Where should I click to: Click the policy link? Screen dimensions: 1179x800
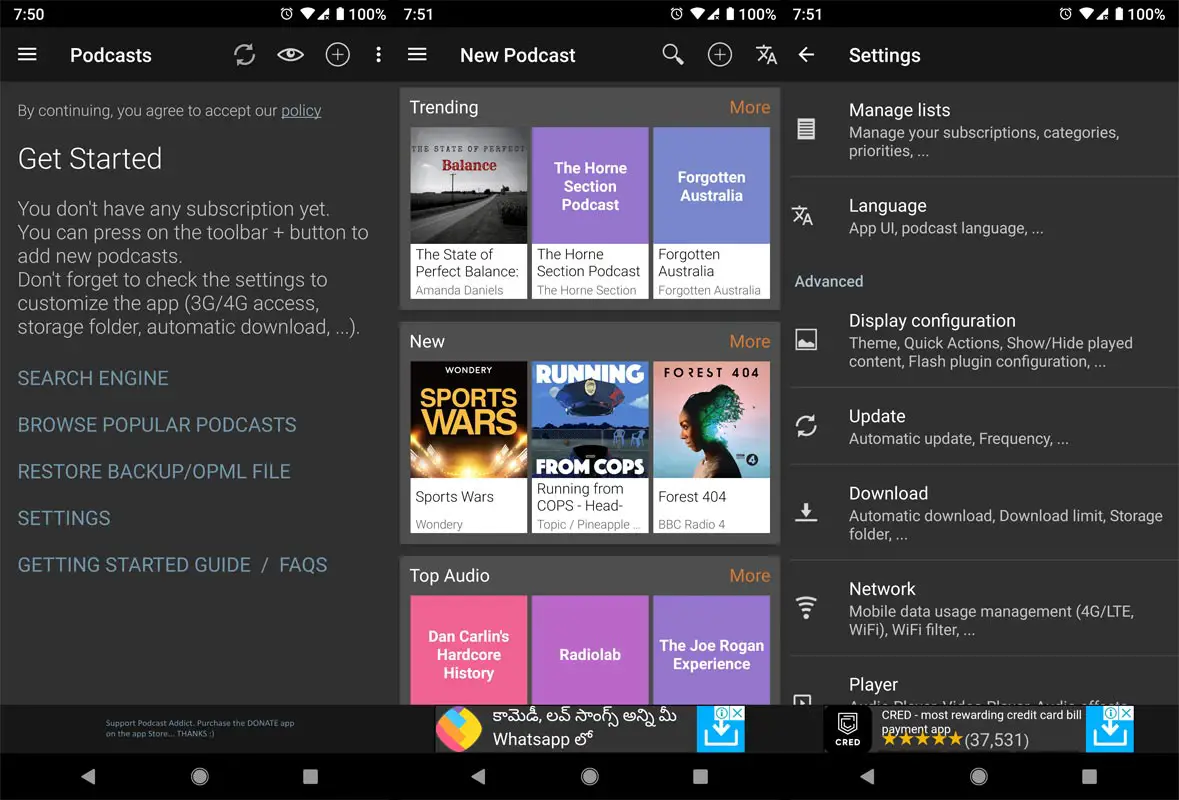coord(301,111)
